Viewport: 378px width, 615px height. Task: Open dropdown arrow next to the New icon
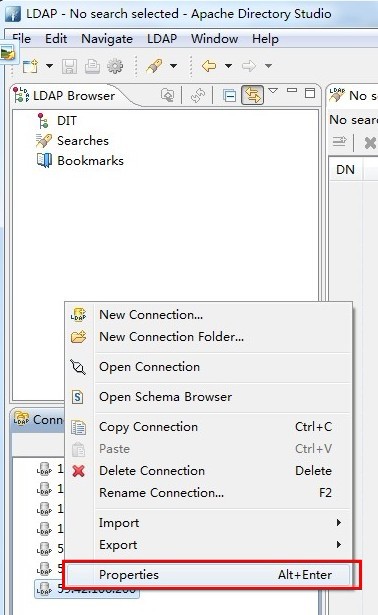tap(50, 66)
